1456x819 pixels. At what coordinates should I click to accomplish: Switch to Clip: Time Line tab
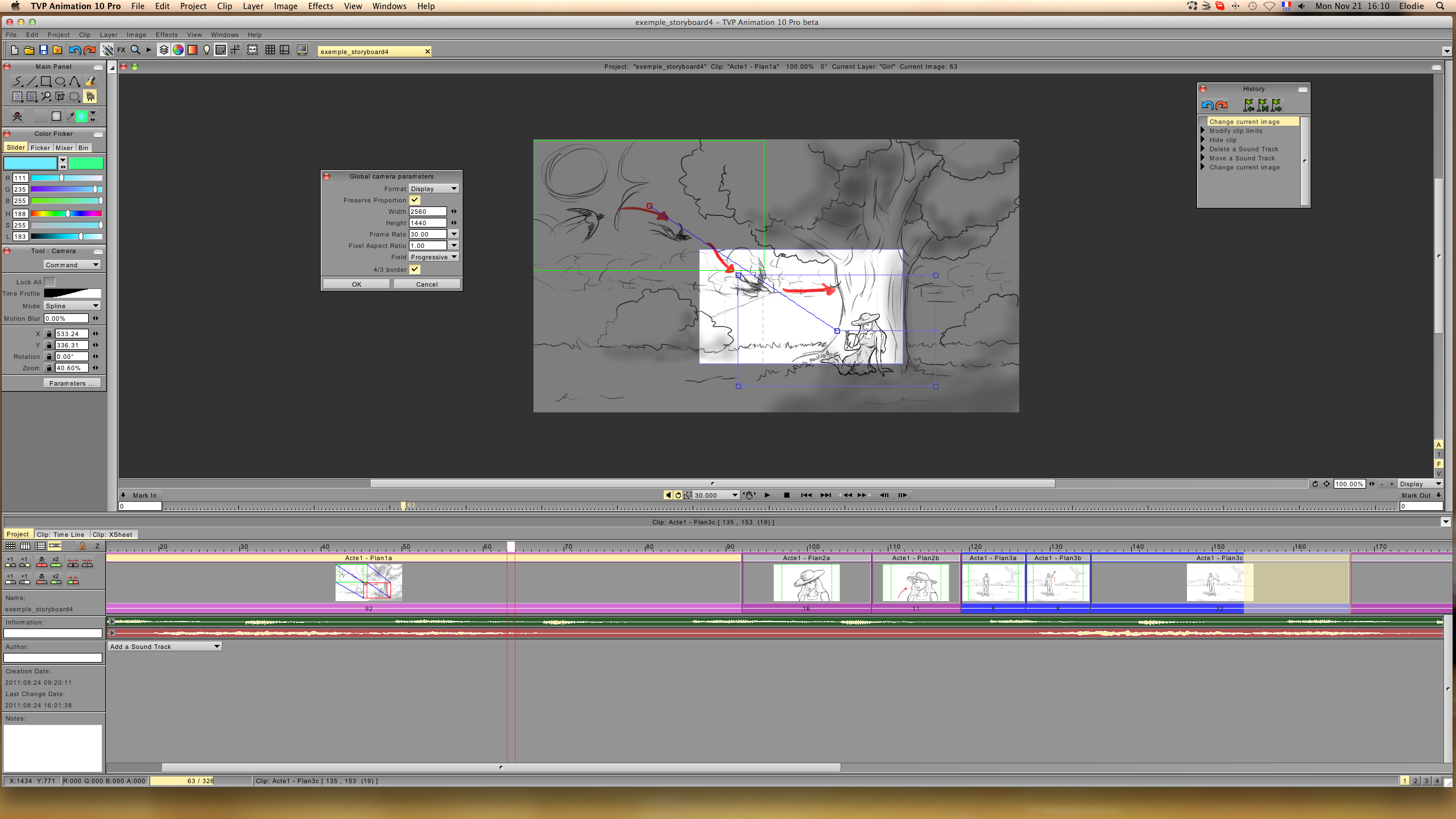click(x=60, y=535)
